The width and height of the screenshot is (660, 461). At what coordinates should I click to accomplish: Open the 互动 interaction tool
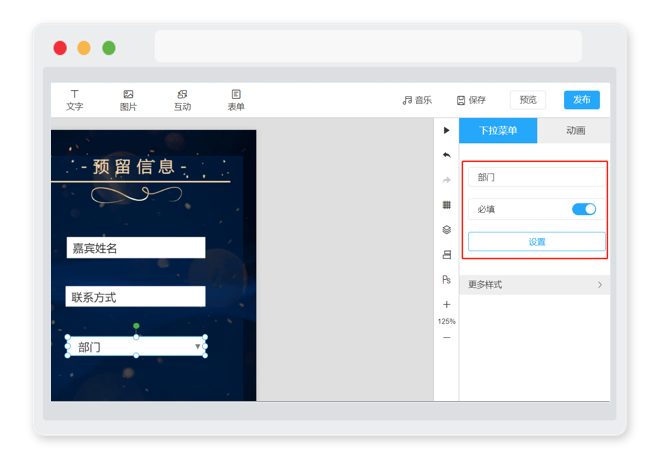coord(182,100)
